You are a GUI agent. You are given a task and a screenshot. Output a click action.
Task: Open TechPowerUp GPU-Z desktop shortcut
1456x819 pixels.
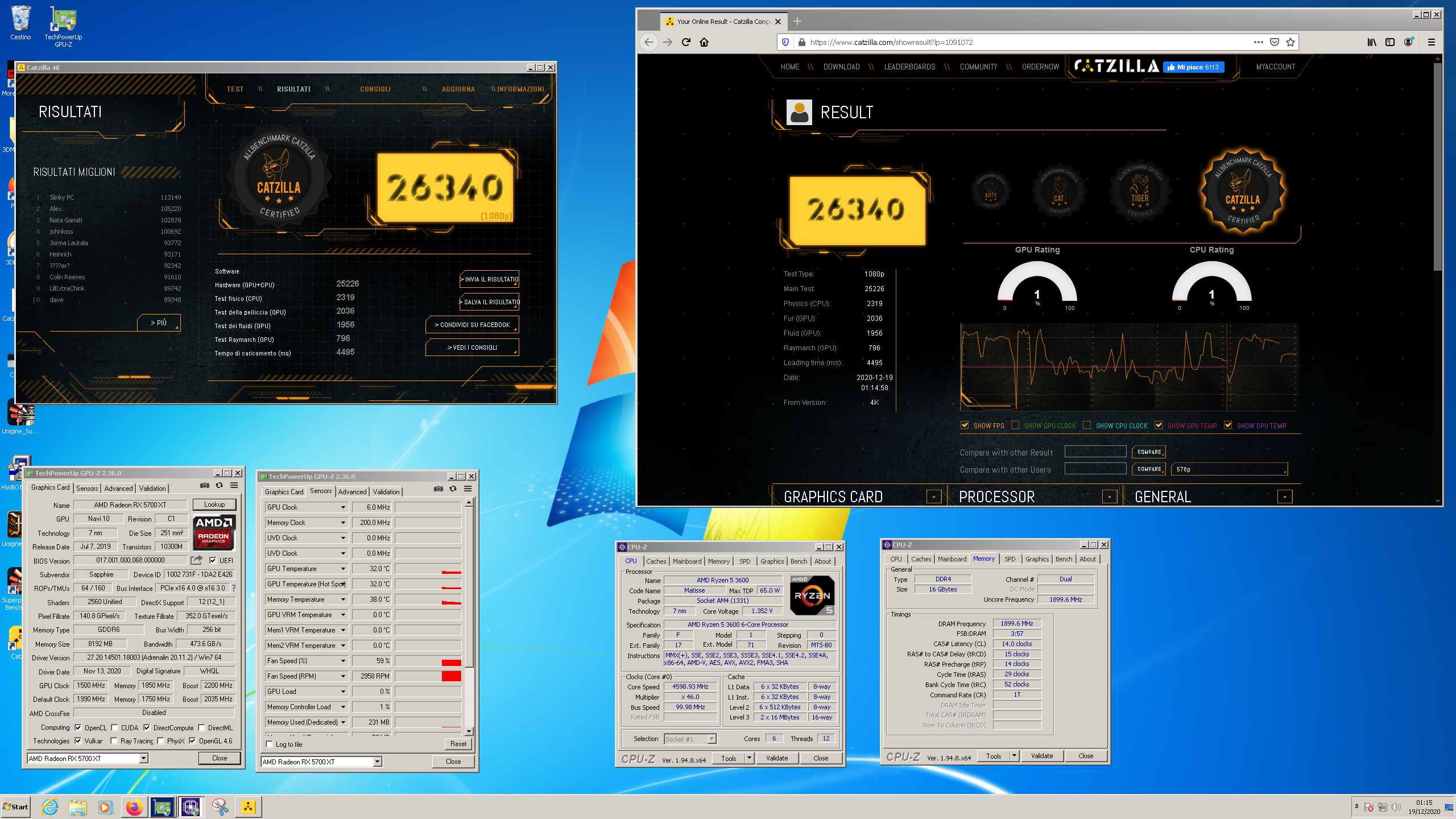(63, 26)
